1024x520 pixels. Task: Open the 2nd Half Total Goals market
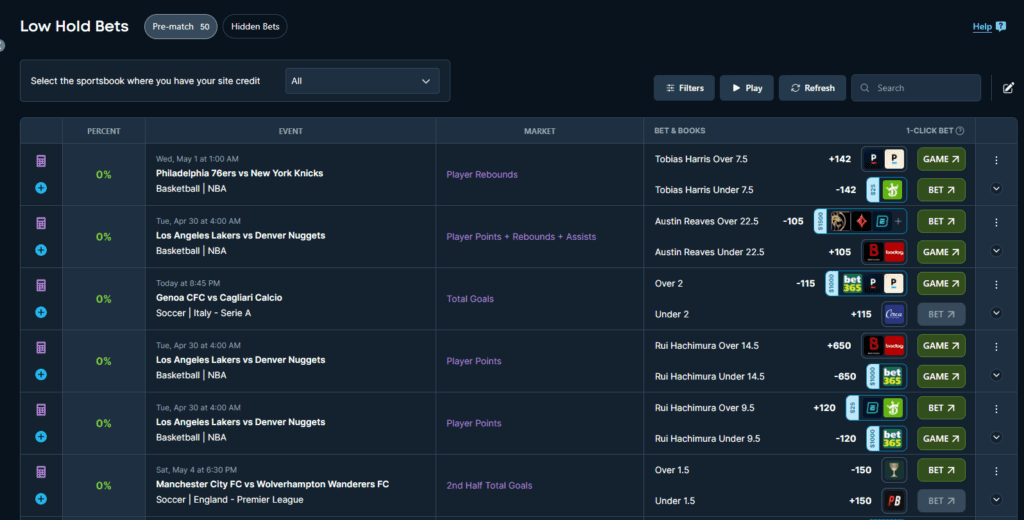(489, 485)
